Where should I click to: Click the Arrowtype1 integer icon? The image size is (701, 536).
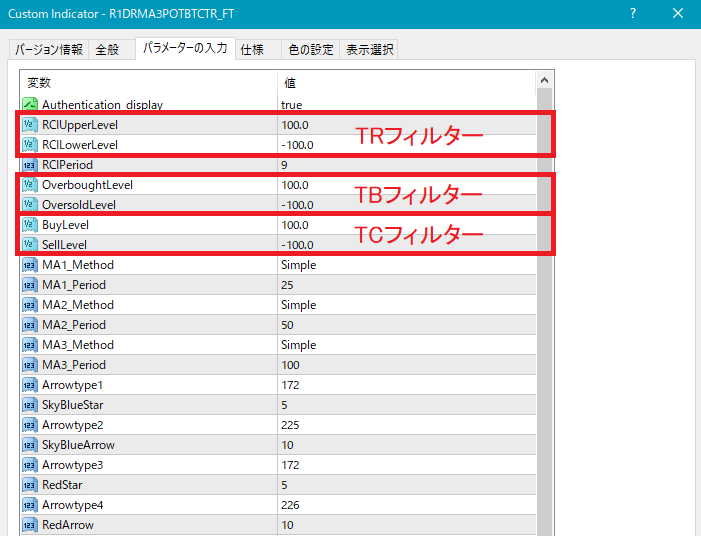click(30, 385)
